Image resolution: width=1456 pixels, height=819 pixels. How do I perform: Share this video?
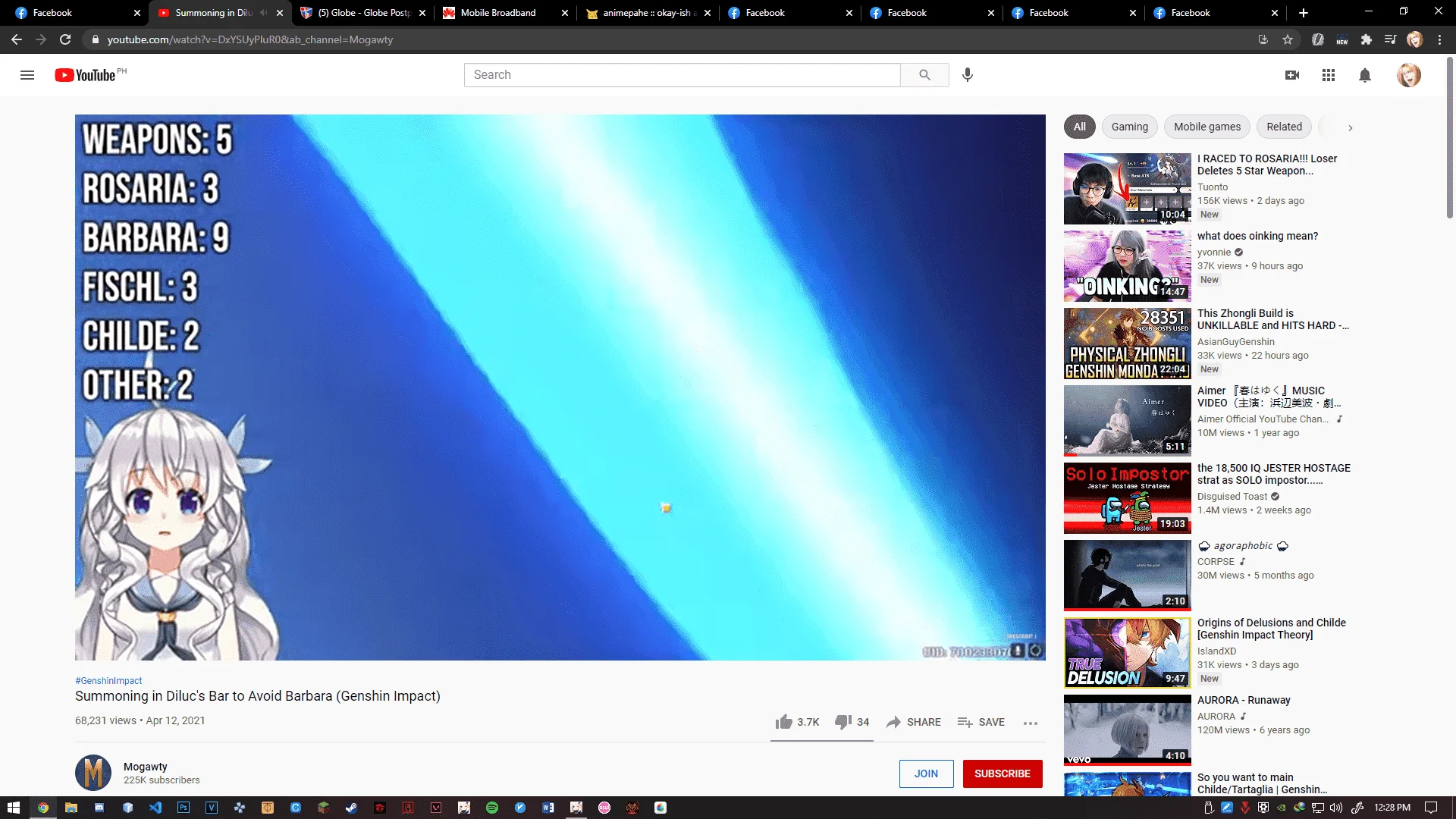point(913,722)
